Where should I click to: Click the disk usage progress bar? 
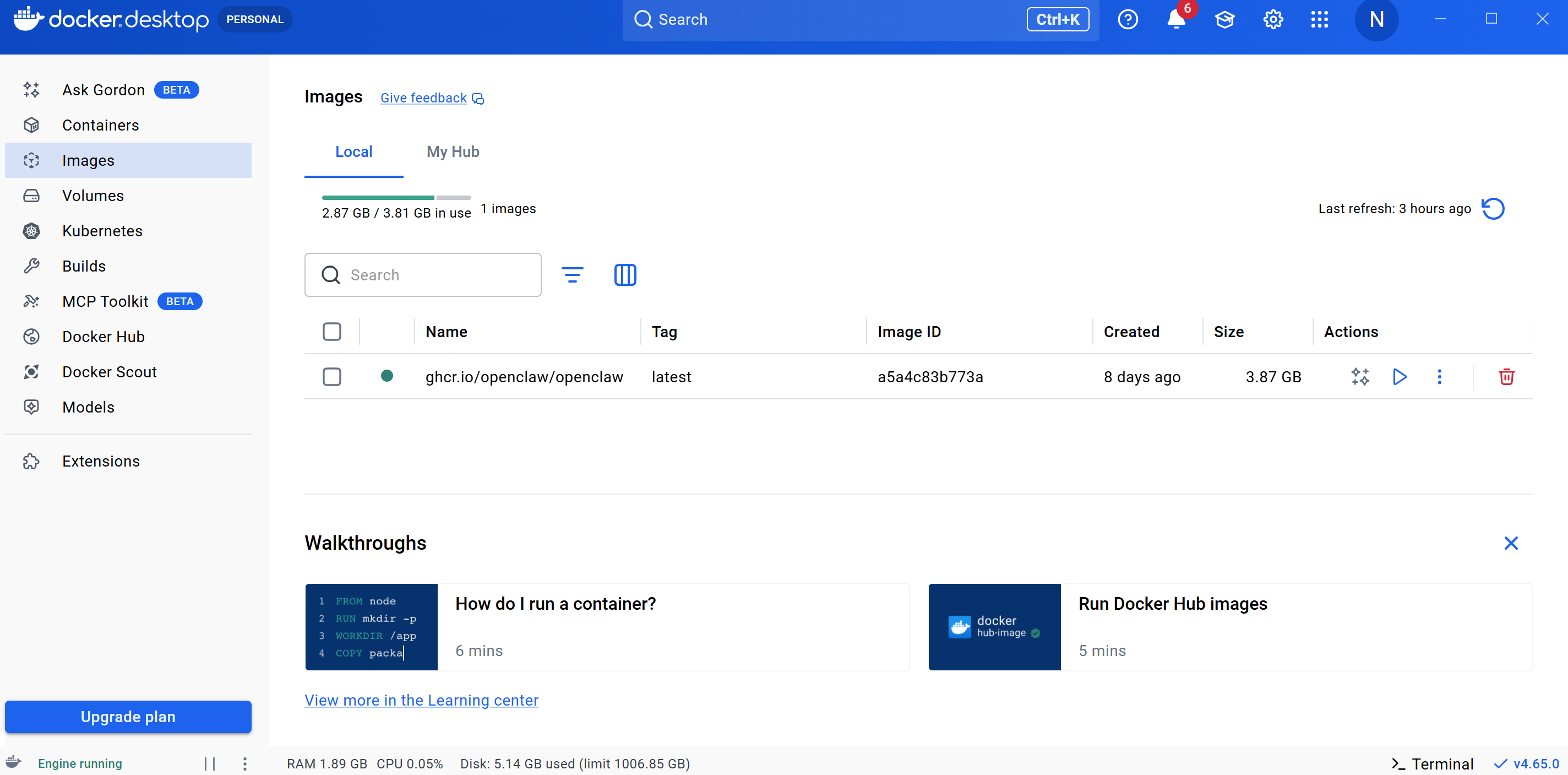396,198
